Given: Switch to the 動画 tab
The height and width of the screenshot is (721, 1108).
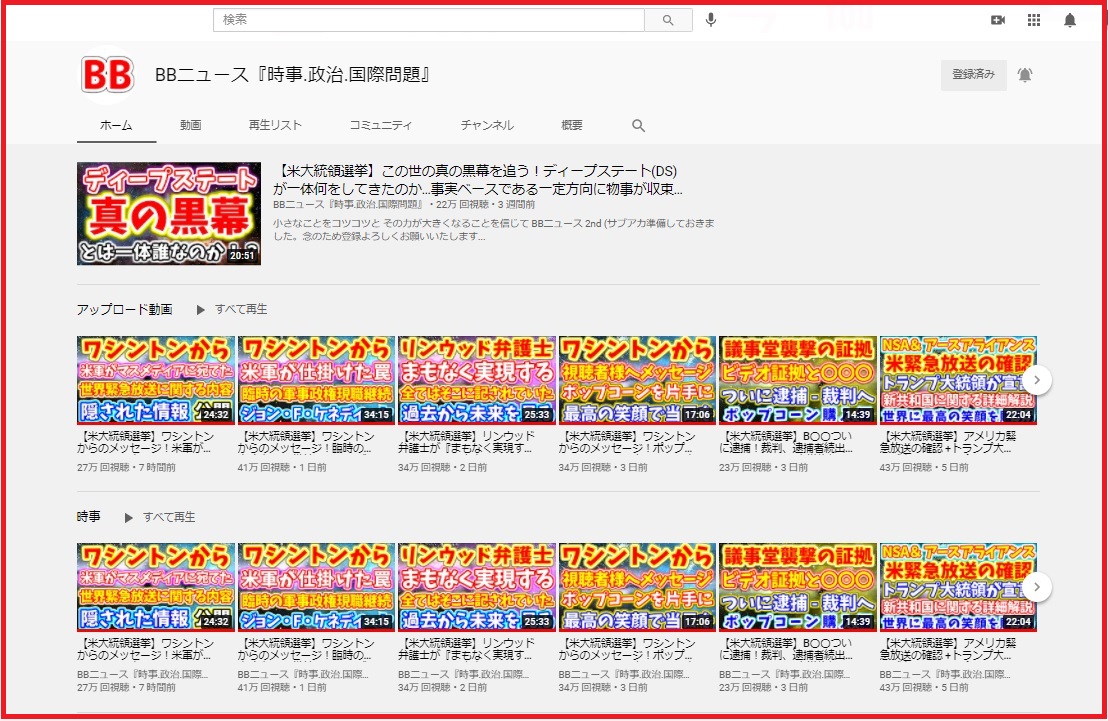Looking at the screenshot, I should [190, 125].
